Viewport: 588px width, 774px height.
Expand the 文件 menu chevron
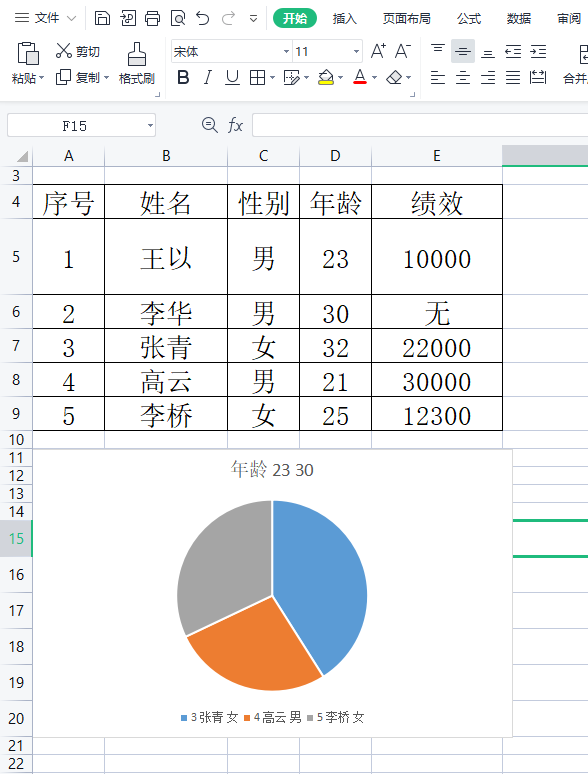(x=72, y=18)
